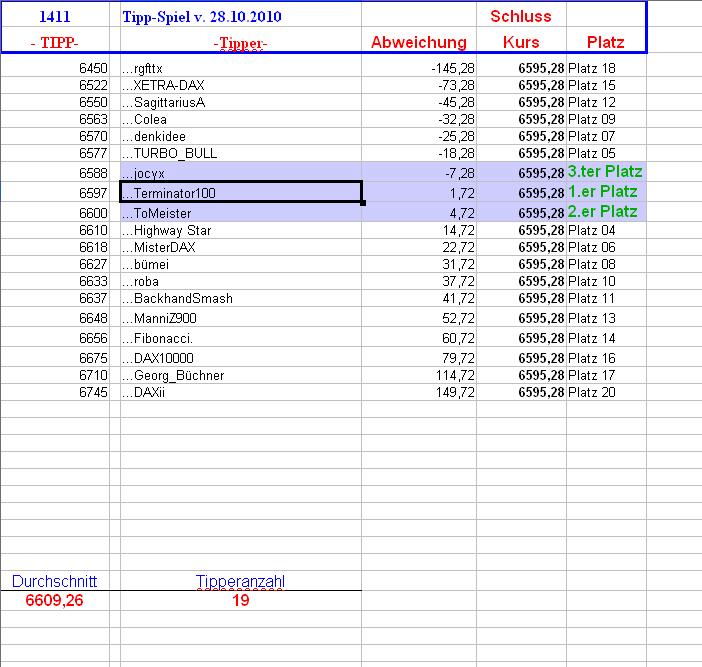Select the 'Durchschnitt' label

tap(55, 581)
